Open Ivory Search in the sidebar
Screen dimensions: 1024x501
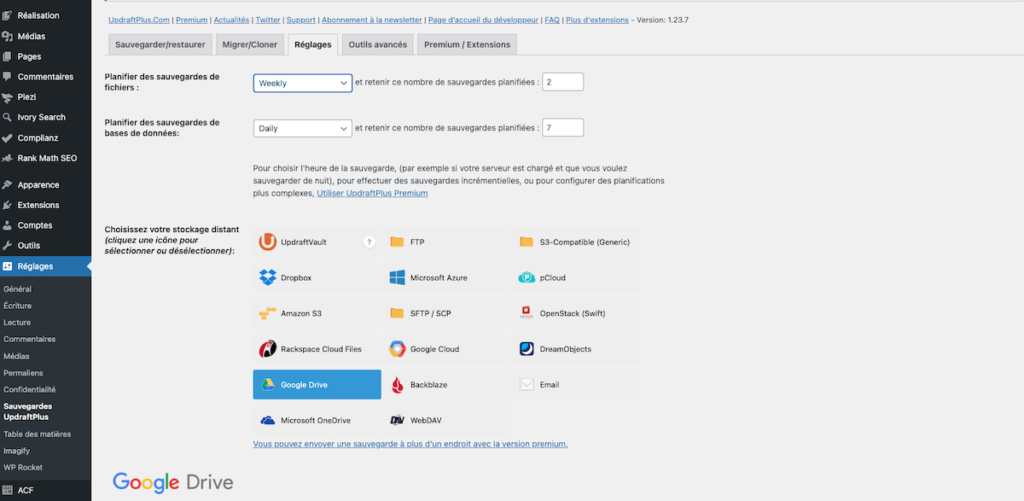pyautogui.click(x=41, y=117)
